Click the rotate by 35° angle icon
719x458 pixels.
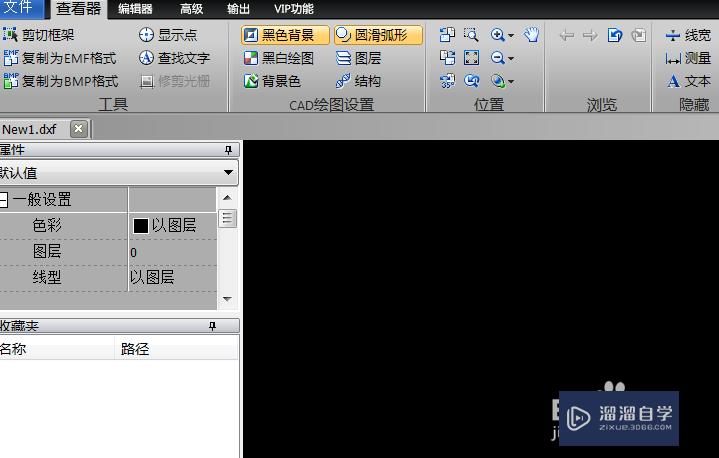pyautogui.click(x=447, y=81)
